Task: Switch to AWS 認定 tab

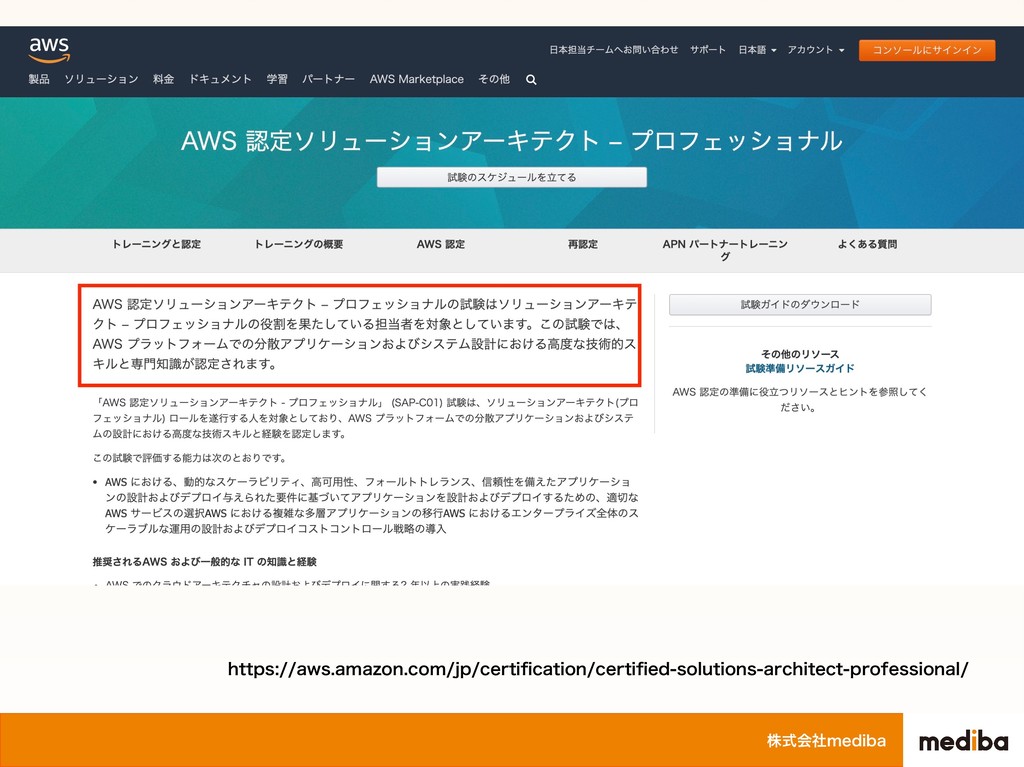Action: tap(441, 244)
